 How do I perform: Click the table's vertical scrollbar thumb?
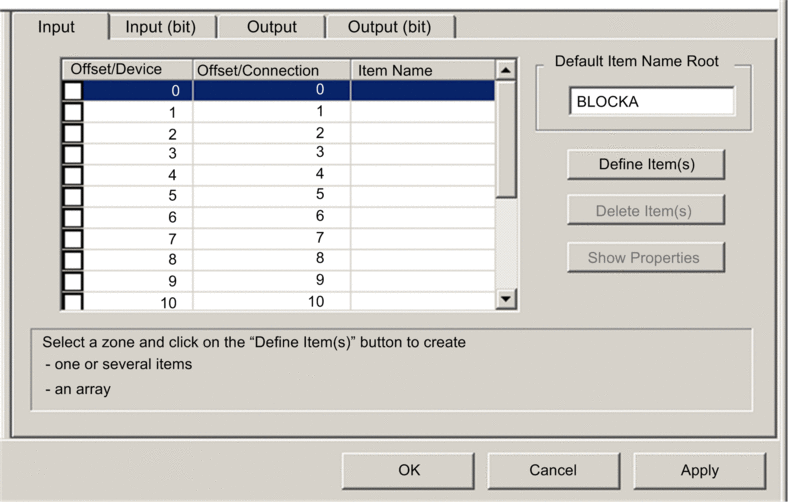click(506, 140)
